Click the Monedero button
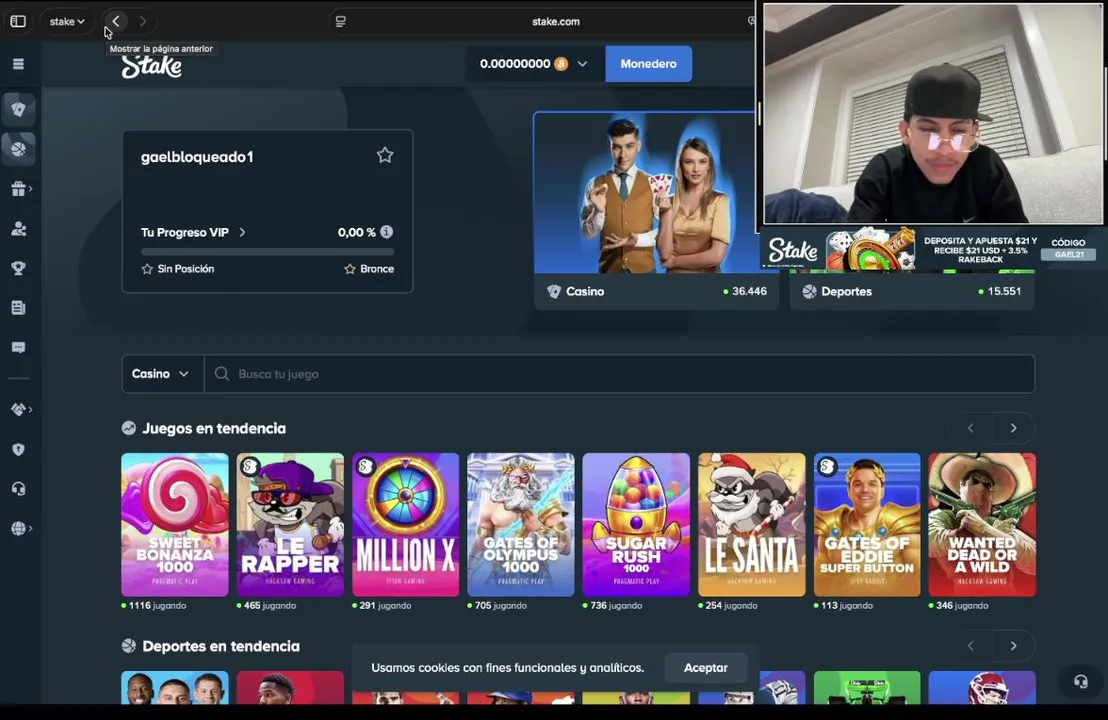Viewport: 1108px width, 720px height. pos(648,64)
